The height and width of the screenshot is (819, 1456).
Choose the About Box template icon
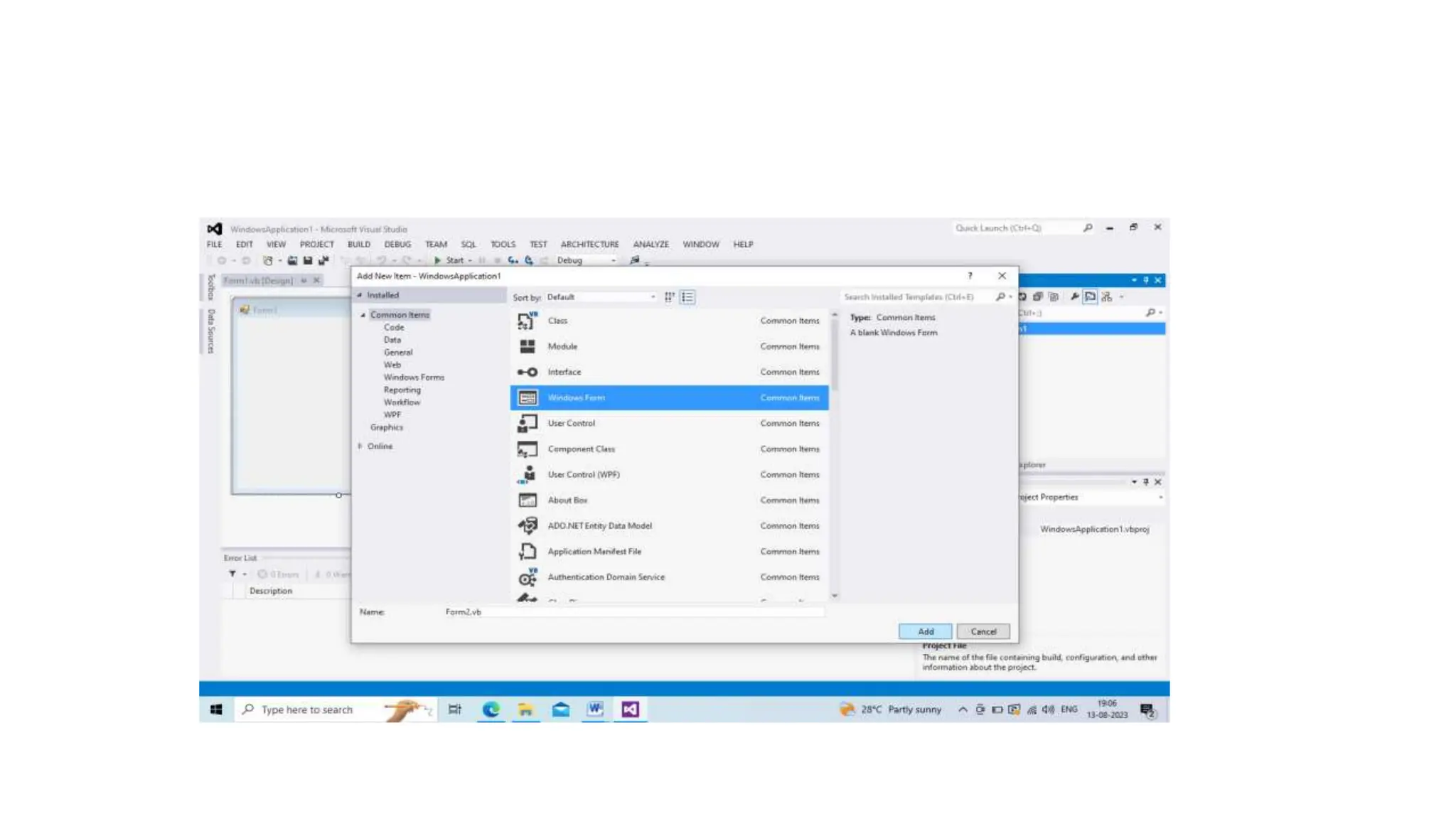[527, 500]
